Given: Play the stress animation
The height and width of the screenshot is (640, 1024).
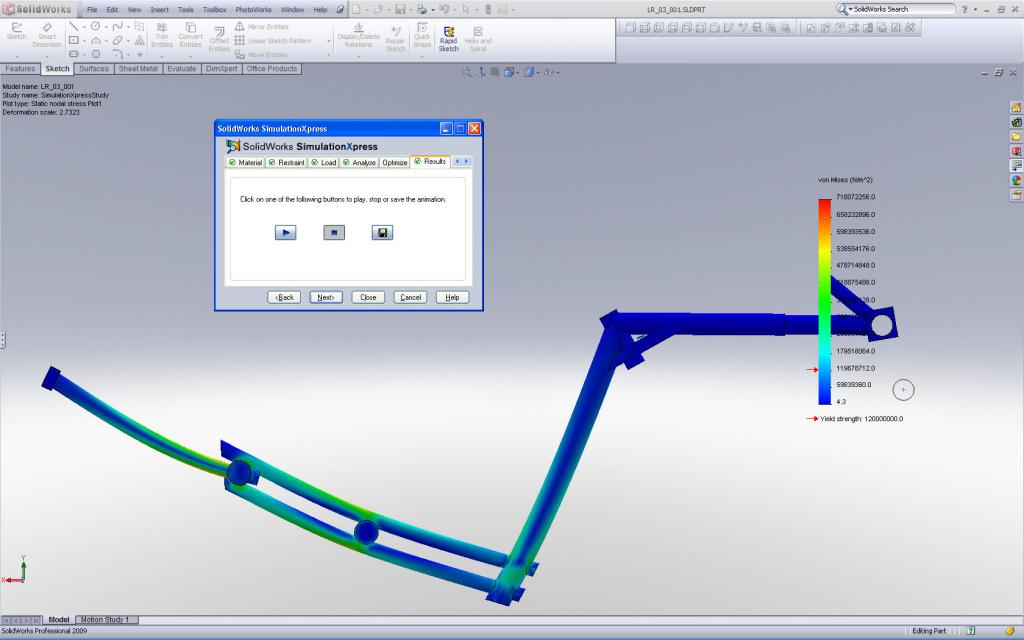Looking at the screenshot, I should (x=285, y=232).
